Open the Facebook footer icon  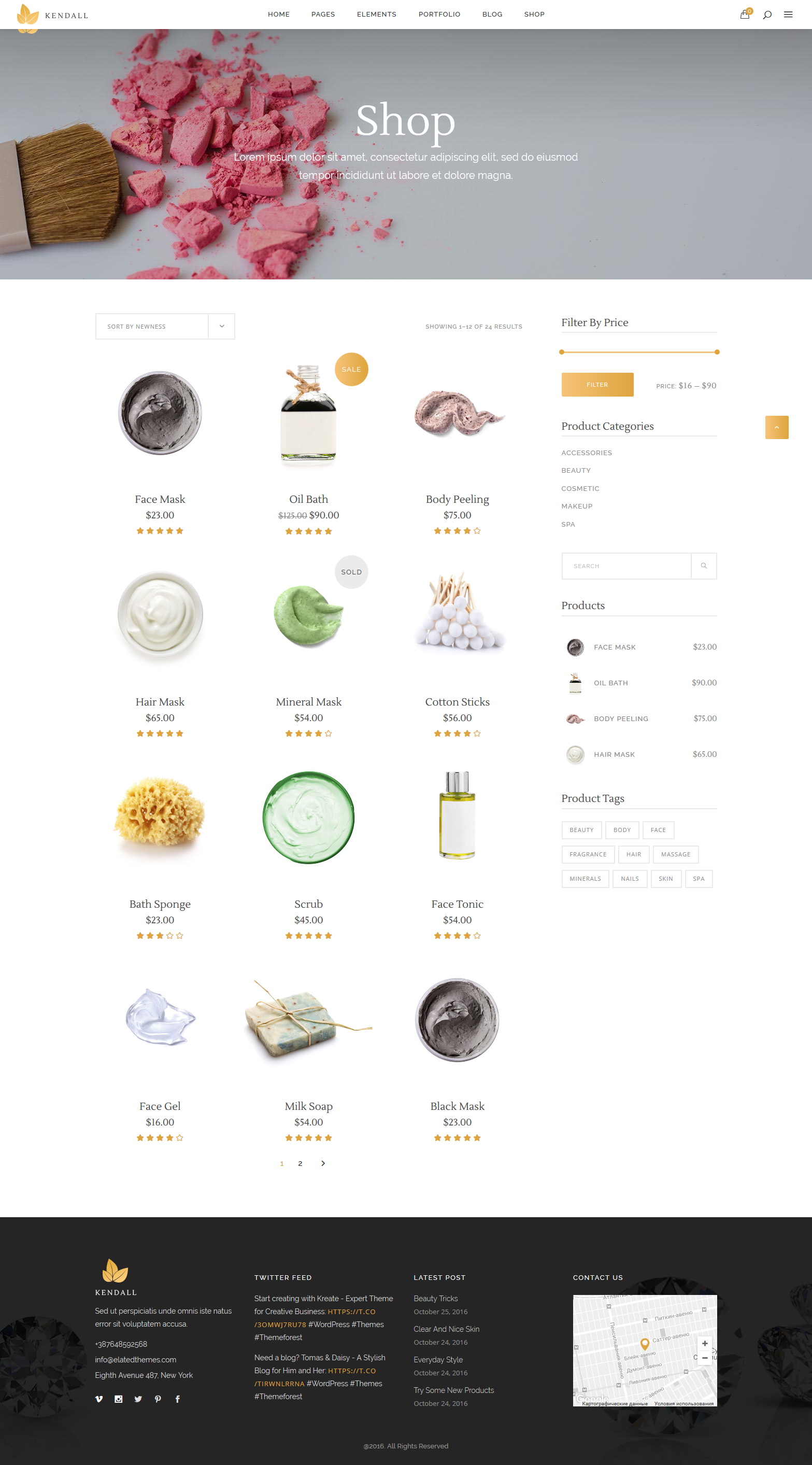click(x=177, y=1399)
